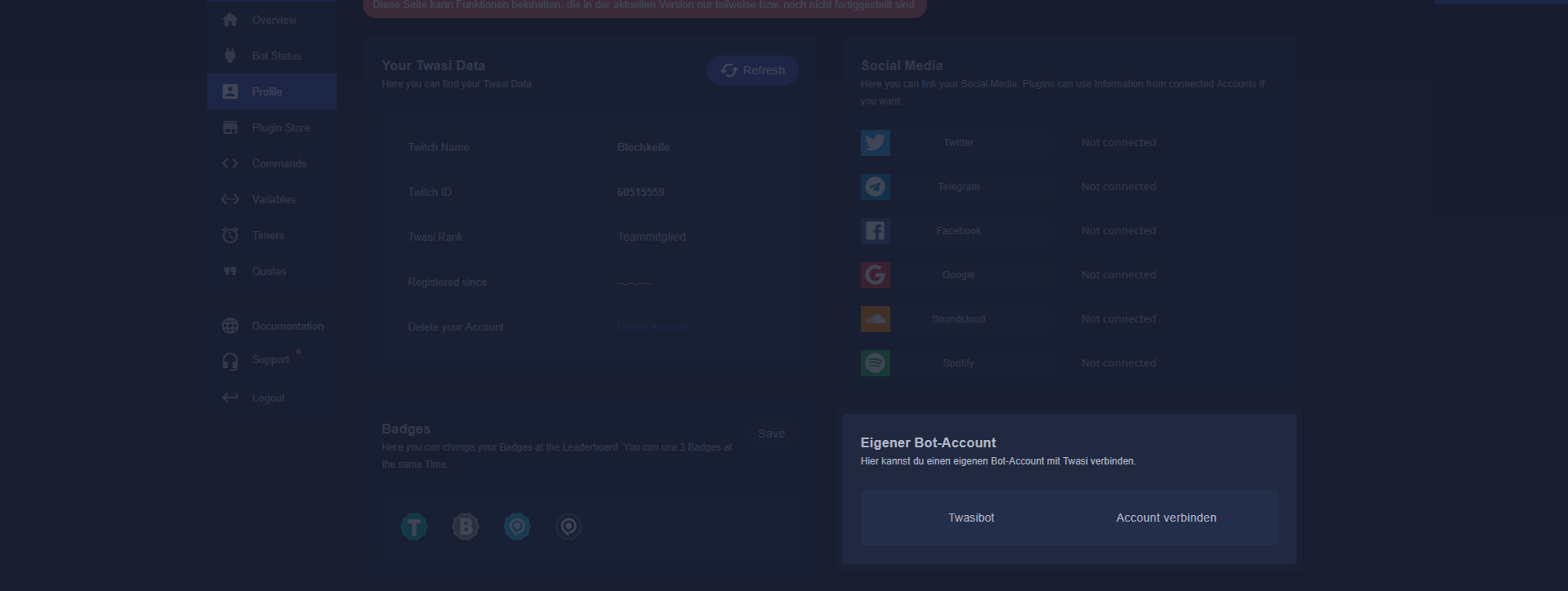Select the dark location pin badge
The width and height of the screenshot is (1568, 591).
[x=568, y=527]
